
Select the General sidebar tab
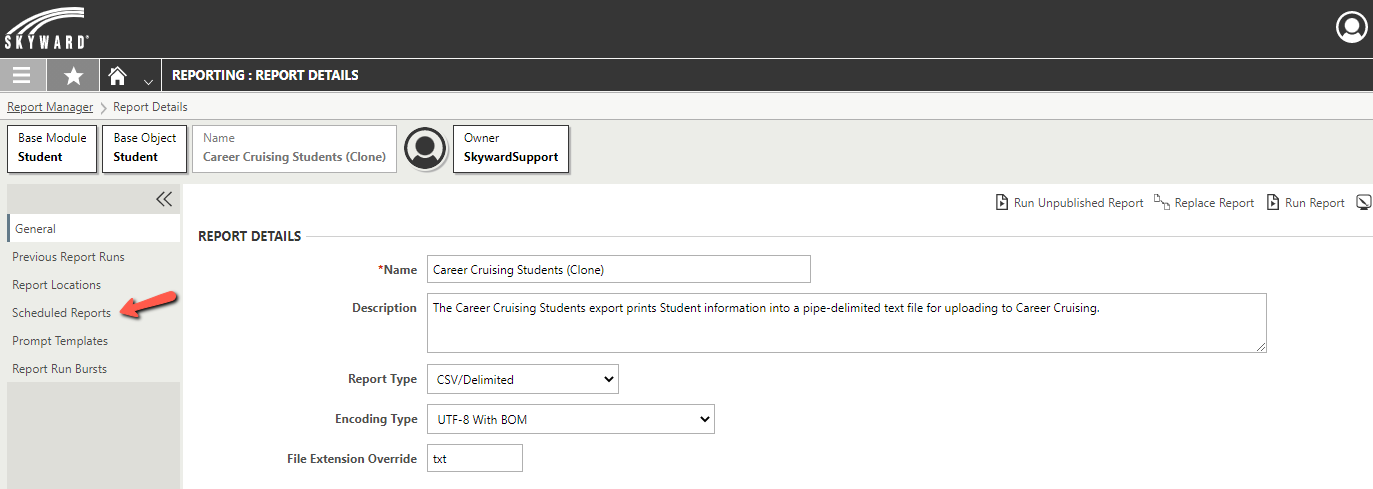(94, 229)
